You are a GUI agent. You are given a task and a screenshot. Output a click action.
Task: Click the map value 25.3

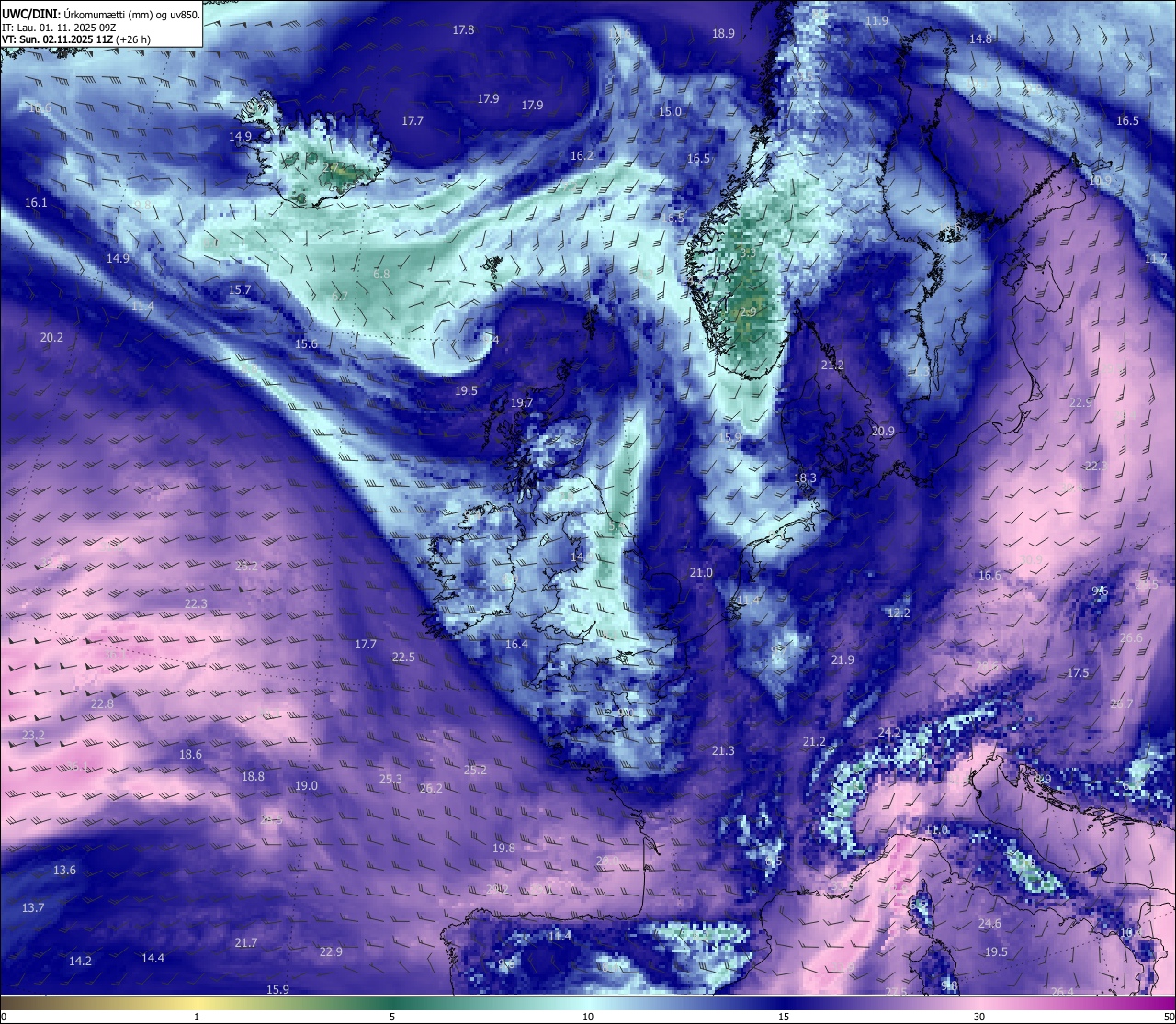click(x=390, y=780)
